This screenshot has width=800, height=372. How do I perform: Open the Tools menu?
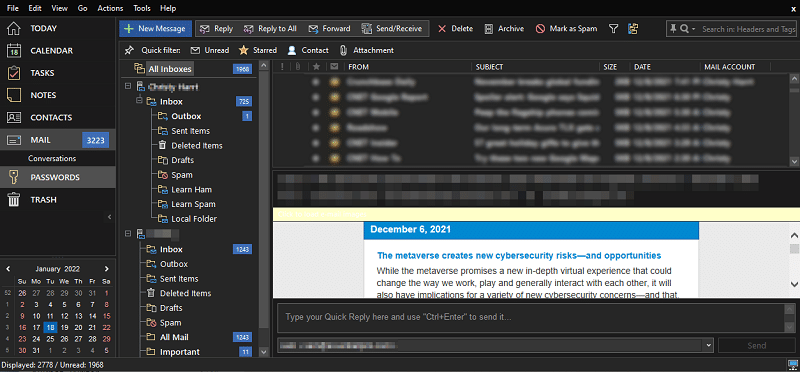[142, 8]
